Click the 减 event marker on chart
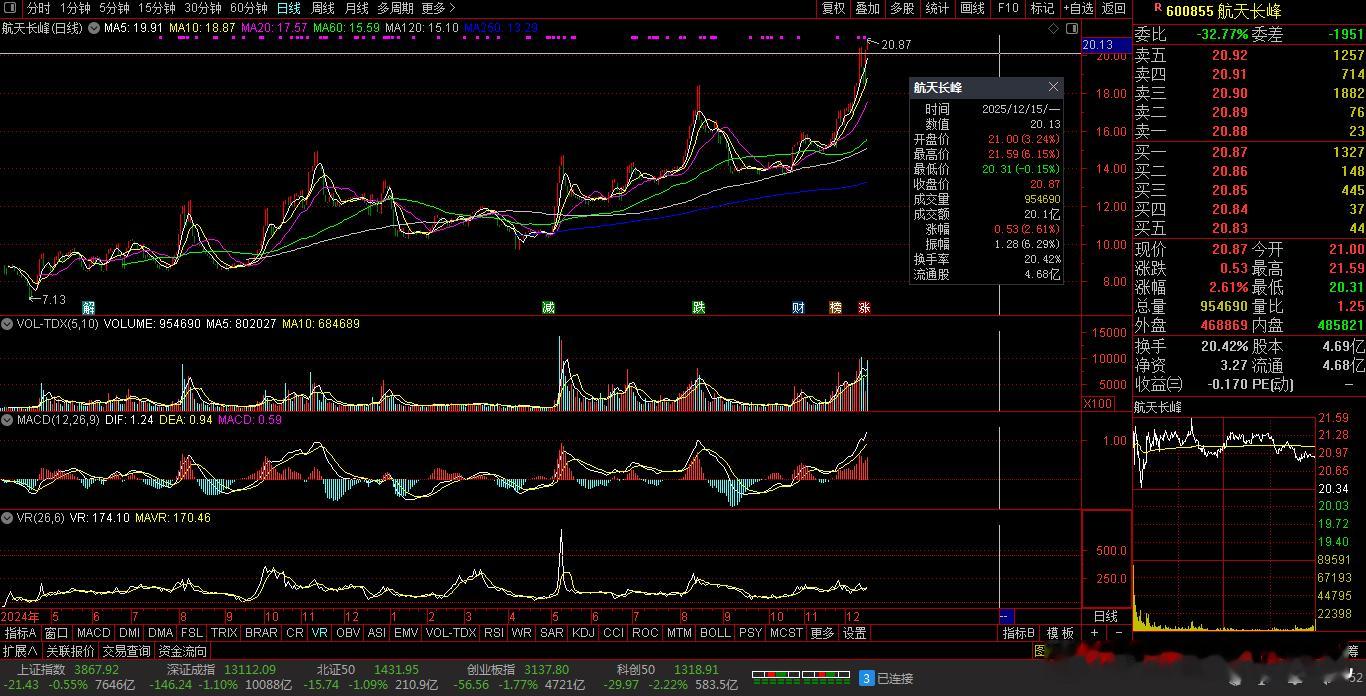Image resolution: width=1366 pixels, height=696 pixels. pyautogui.click(x=548, y=307)
